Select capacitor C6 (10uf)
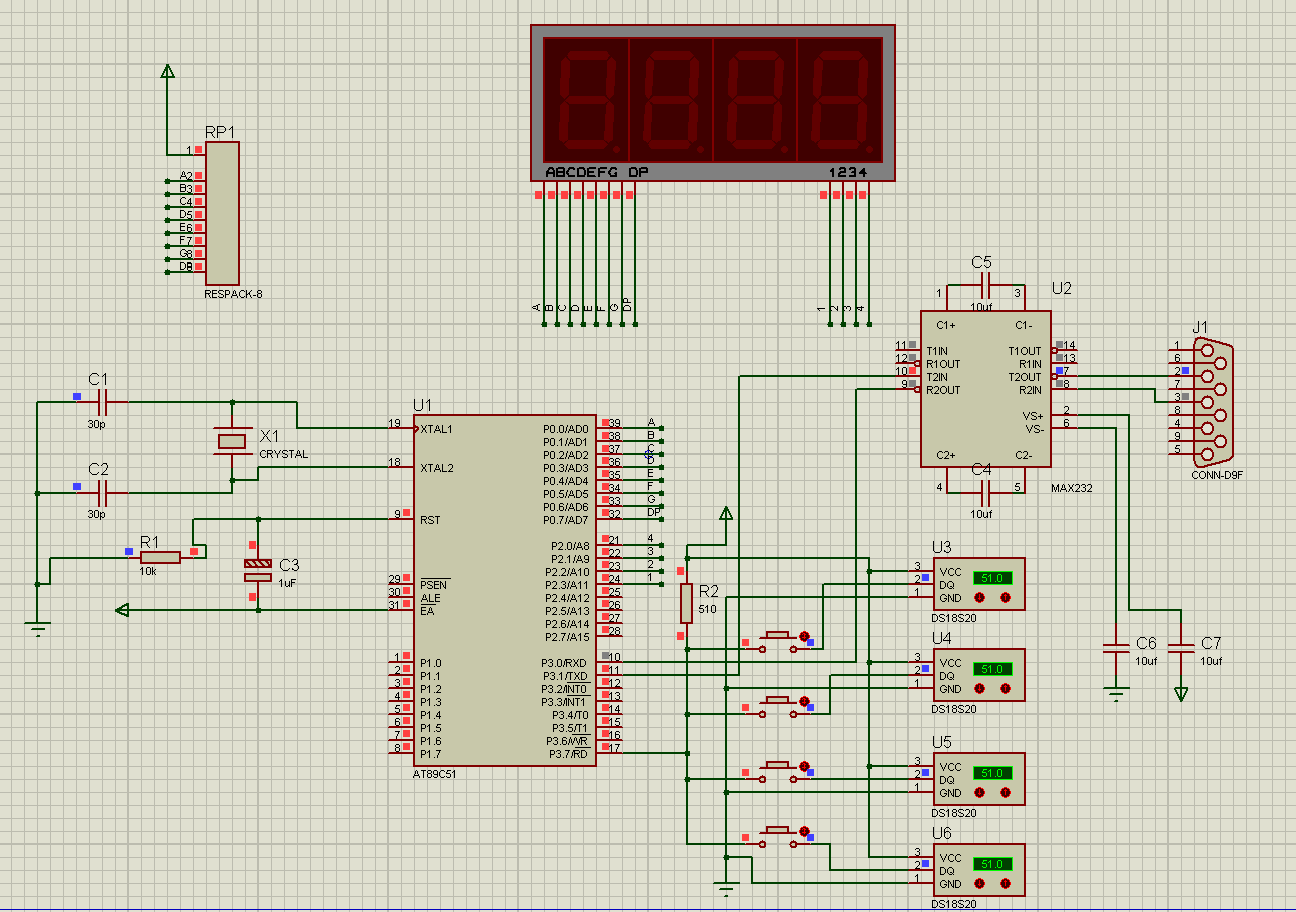Viewport: 1296px width, 912px height. point(1117,648)
